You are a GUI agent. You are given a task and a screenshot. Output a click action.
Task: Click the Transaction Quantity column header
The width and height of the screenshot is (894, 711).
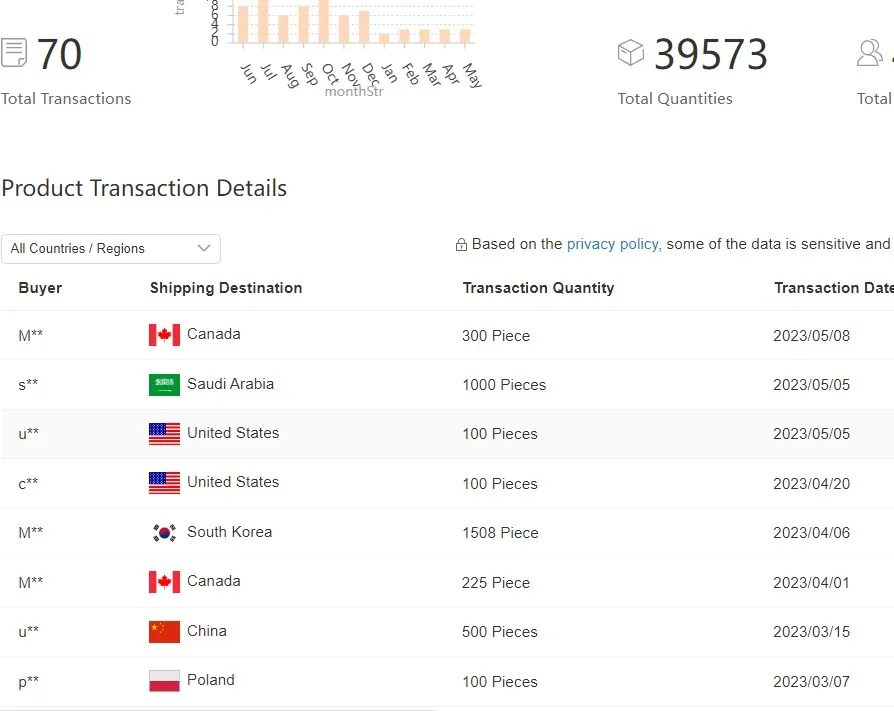tap(538, 288)
